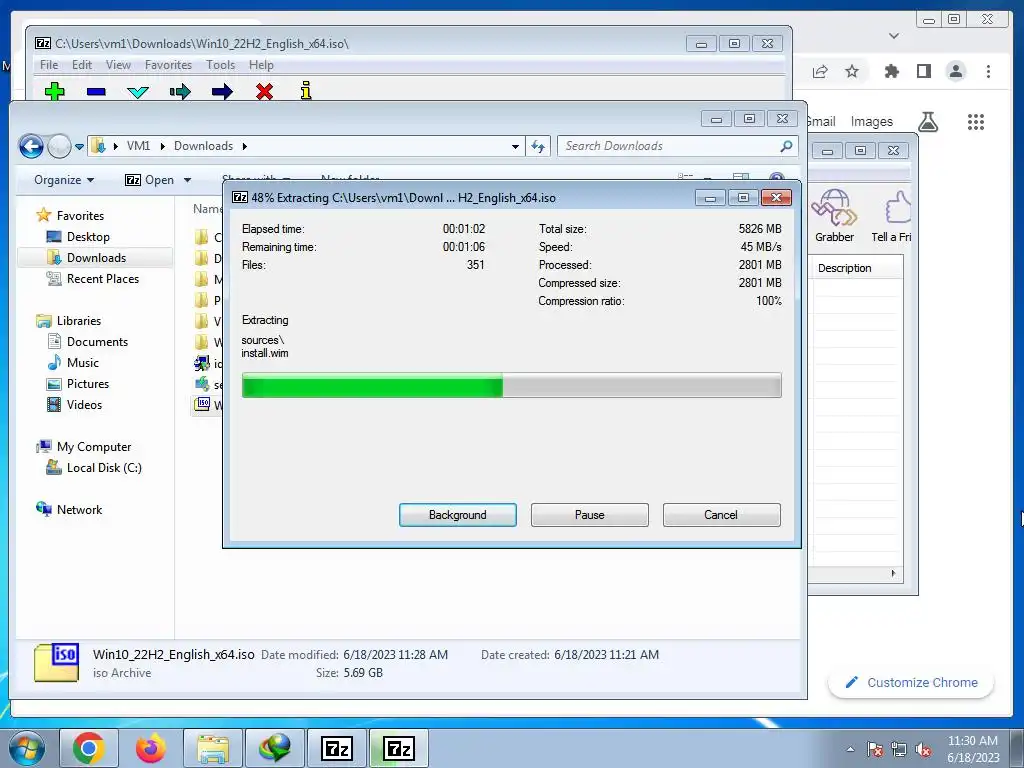Open Windows Start button
Viewport: 1024px width, 768px height.
27,748
